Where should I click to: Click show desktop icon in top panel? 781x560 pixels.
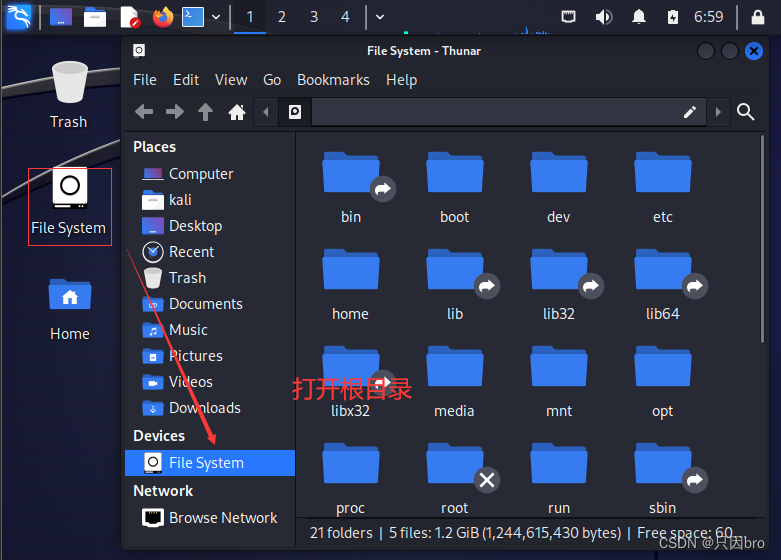pos(61,17)
